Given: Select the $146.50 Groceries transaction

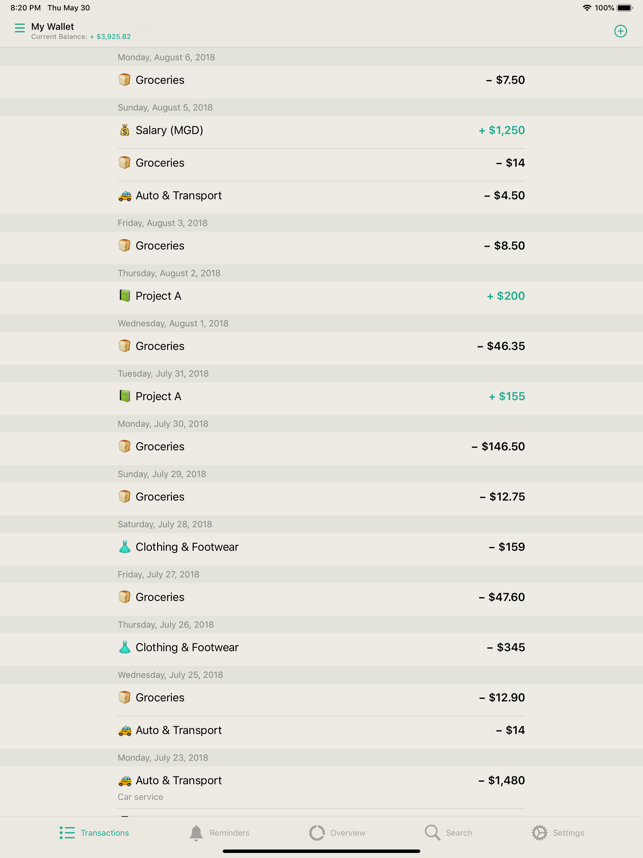Looking at the screenshot, I should (x=321, y=447).
